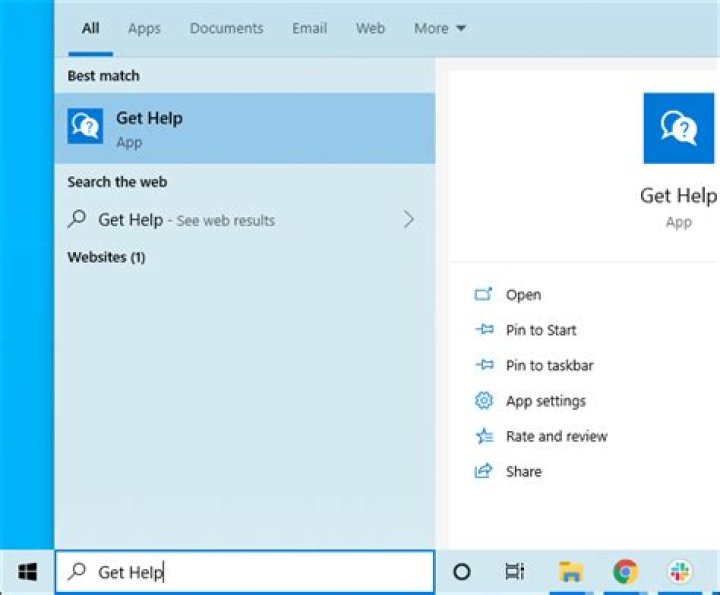Pin Get Help to taskbar
720x595 pixels.
(549, 365)
